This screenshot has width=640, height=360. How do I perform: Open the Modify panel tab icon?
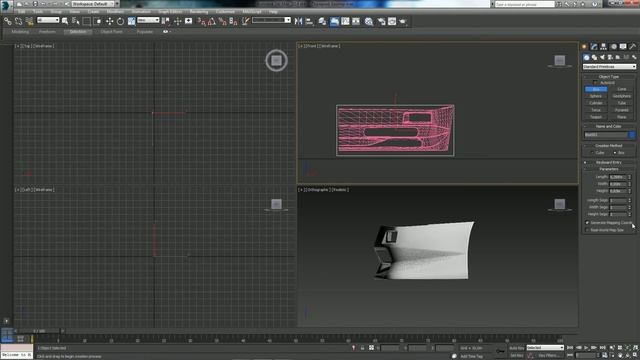[x=594, y=47]
